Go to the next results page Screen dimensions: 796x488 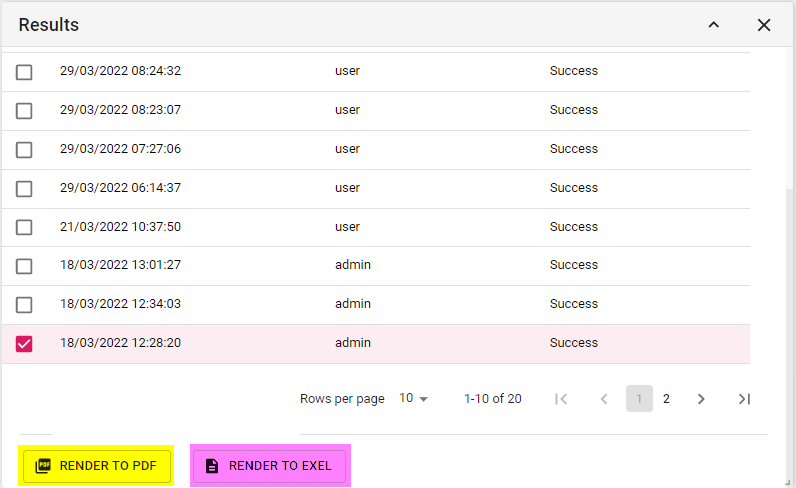(701, 399)
